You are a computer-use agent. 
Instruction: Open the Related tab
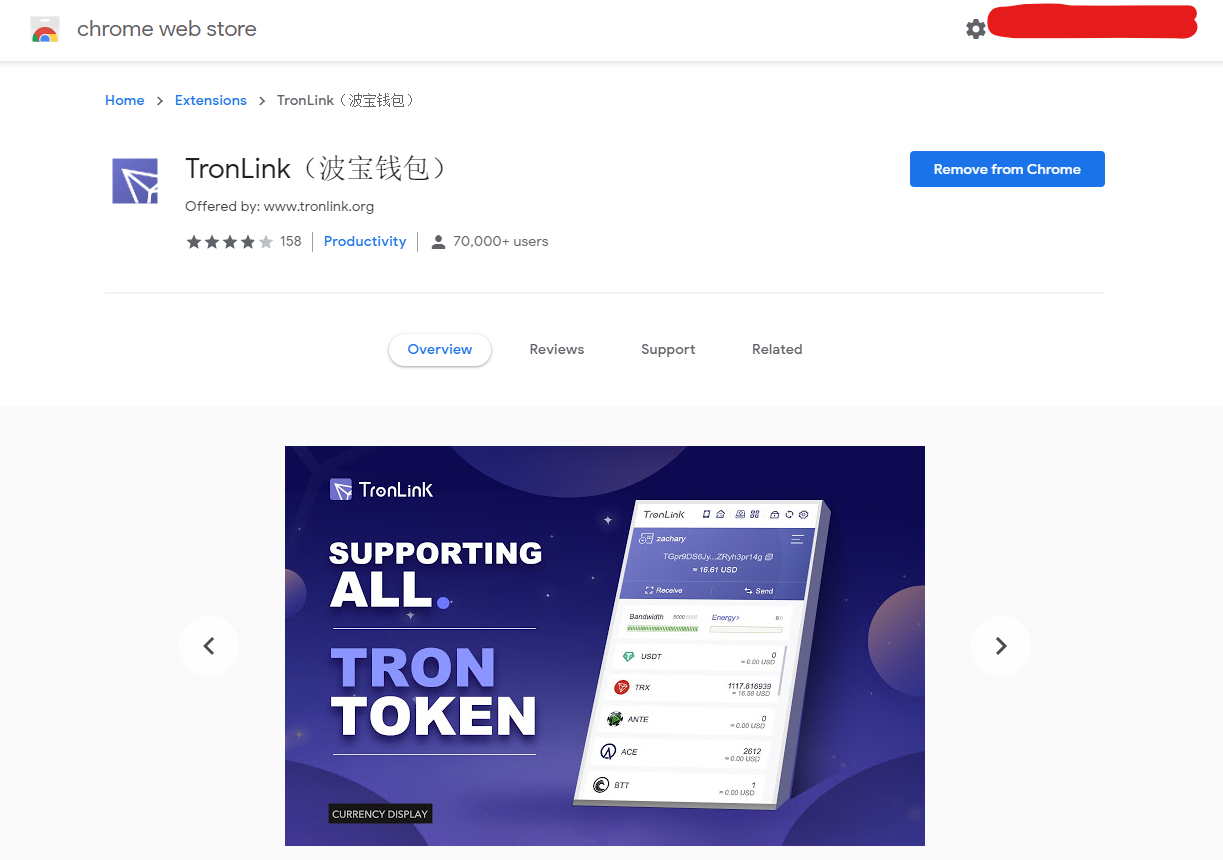pos(777,350)
